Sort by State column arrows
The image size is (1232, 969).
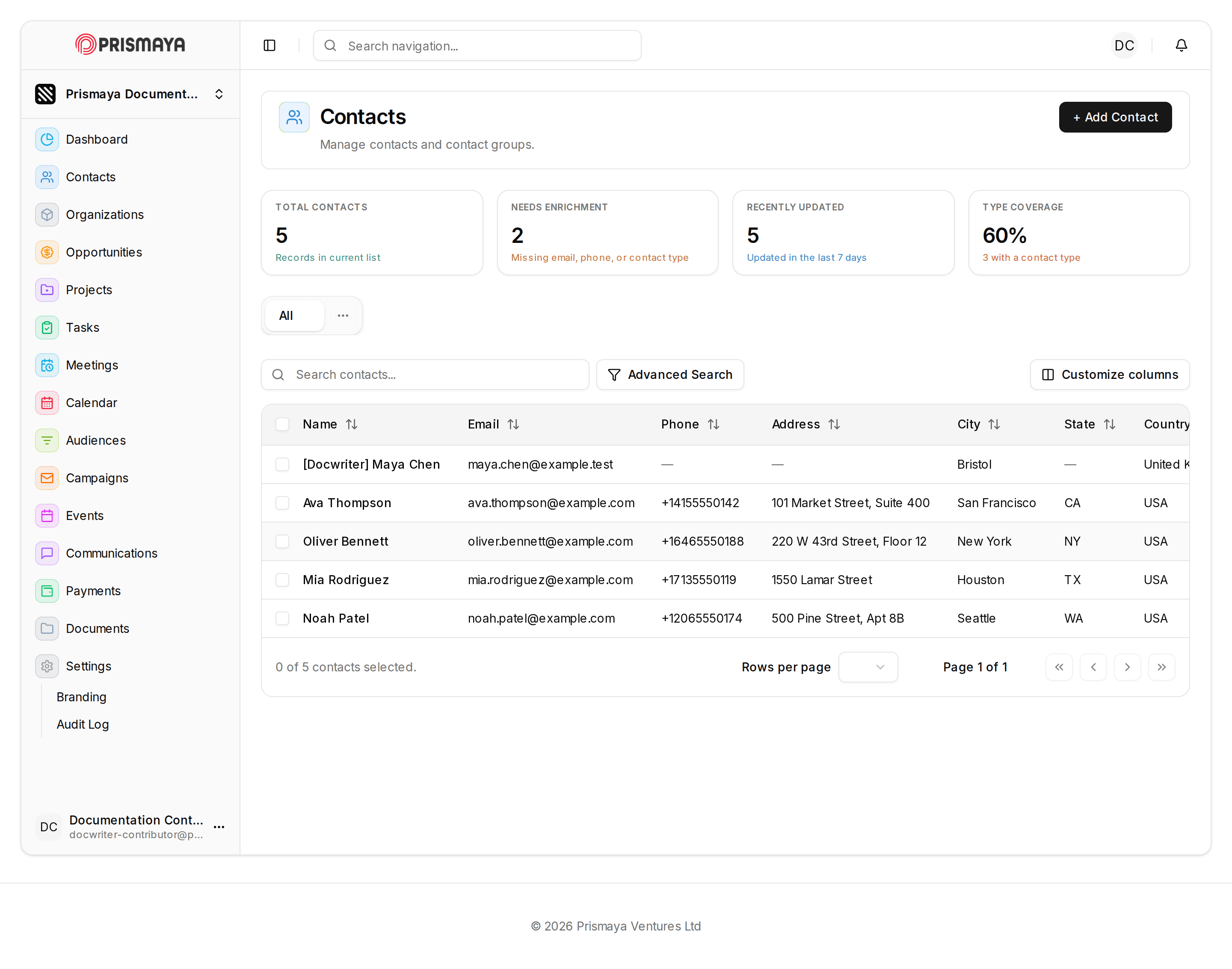click(1110, 424)
